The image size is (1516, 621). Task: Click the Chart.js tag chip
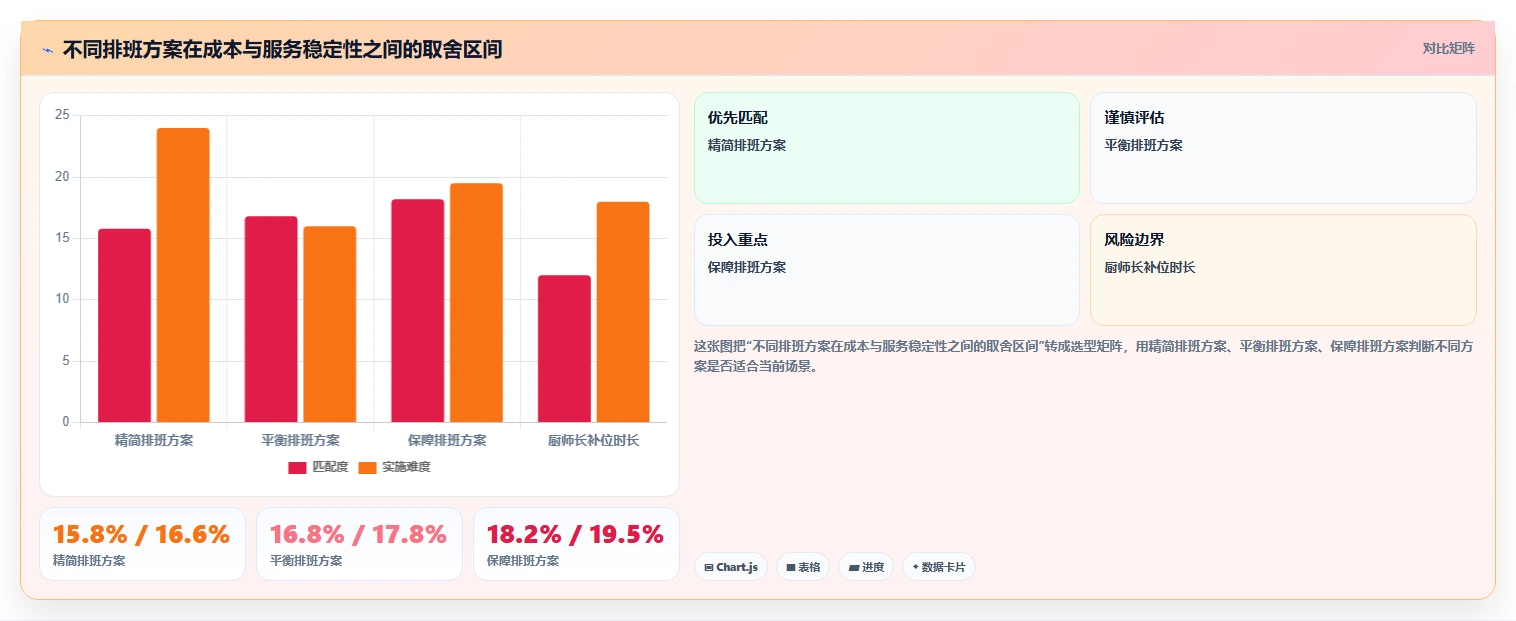tap(731, 567)
